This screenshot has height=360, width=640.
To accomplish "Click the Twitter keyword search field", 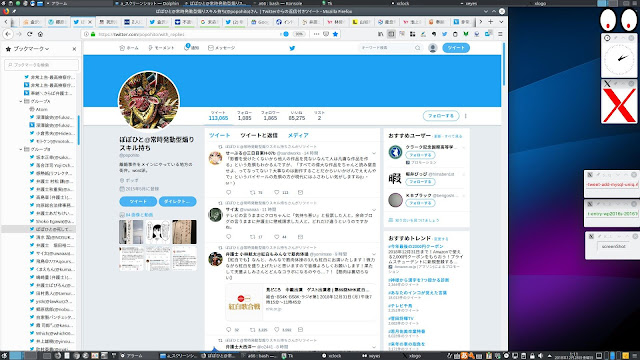I will (391, 48).
